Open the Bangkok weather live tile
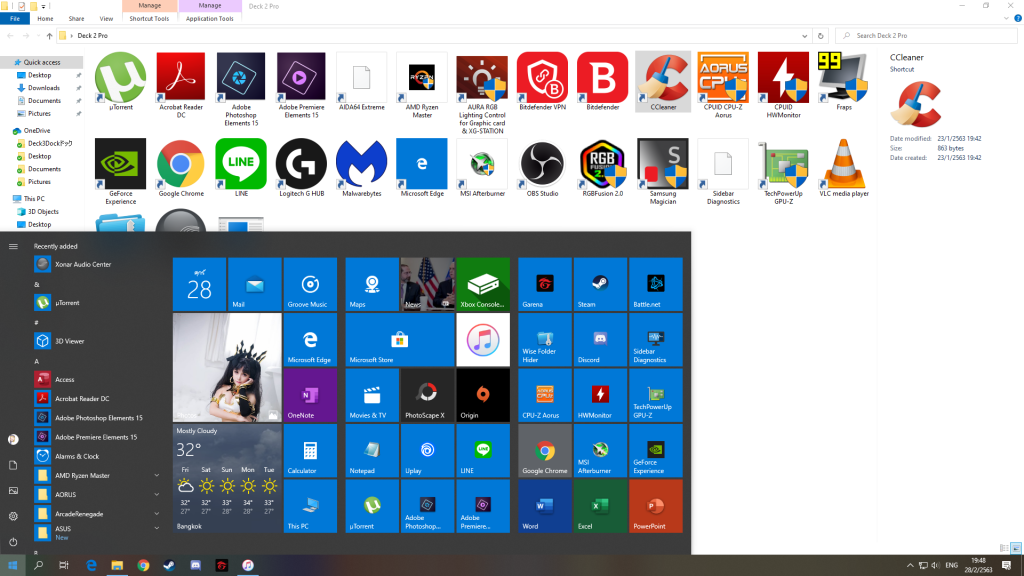Image resolution: width=1024 pixels, height=576 pixels. [227, 479]
